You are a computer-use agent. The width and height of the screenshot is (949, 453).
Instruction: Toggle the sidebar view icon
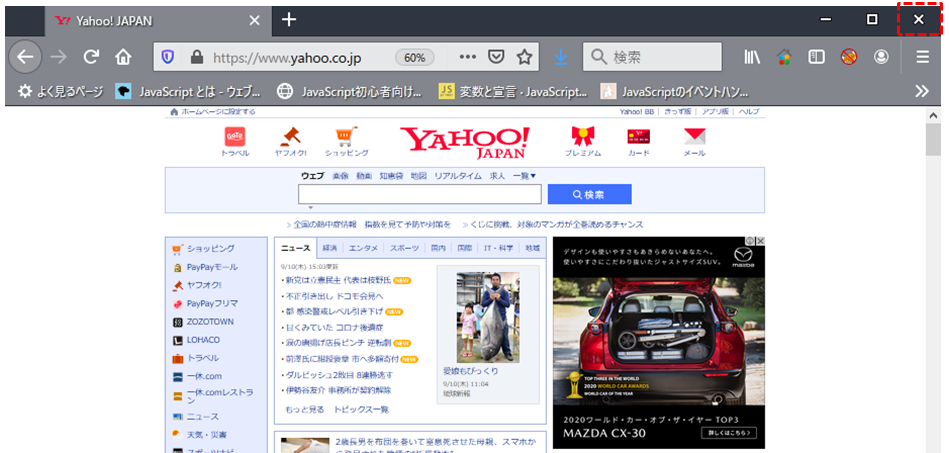[816, 57]
